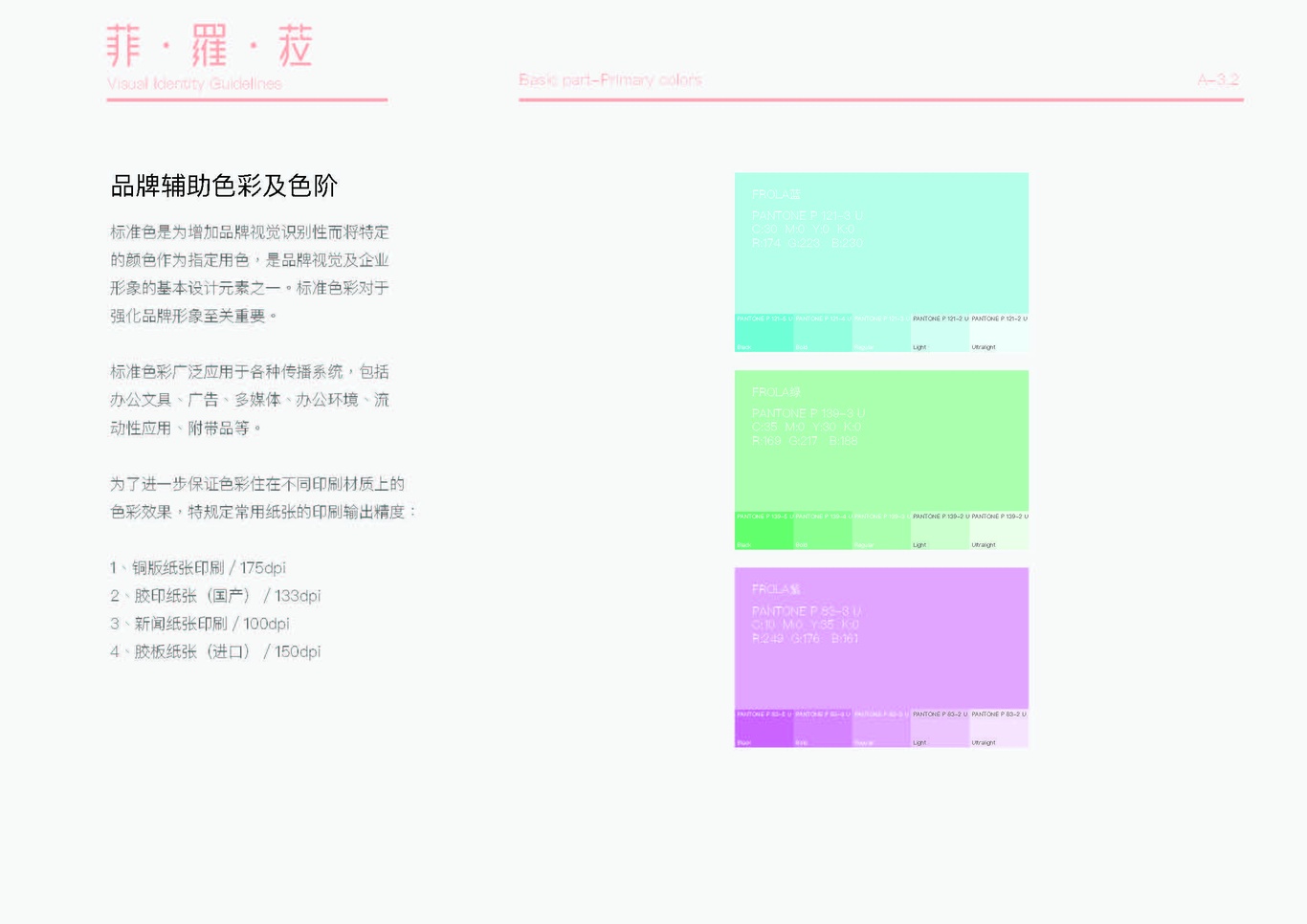The image size is (1307, 924).
Task: Click the line starting 标准色是为增加品牌视觉
Action: click(250, 232)
